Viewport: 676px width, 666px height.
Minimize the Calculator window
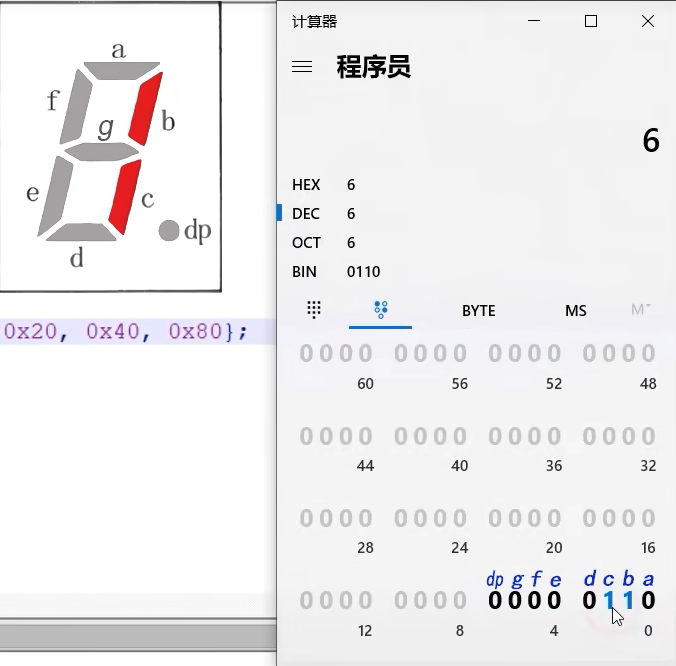click(534, 21)
